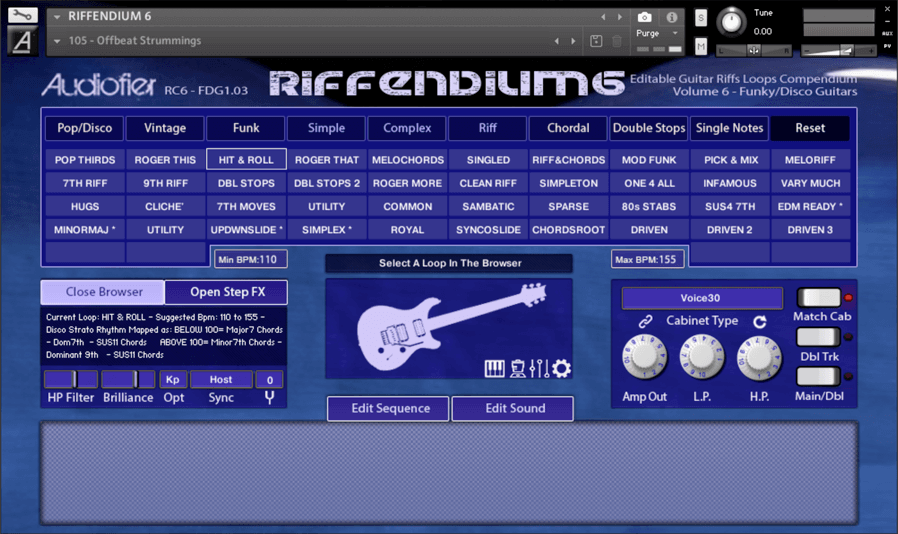Click the refresh arrow next to Cabinet Type
Image resolution: width=898 pixels, height=534 pixels.
point(760,322)
